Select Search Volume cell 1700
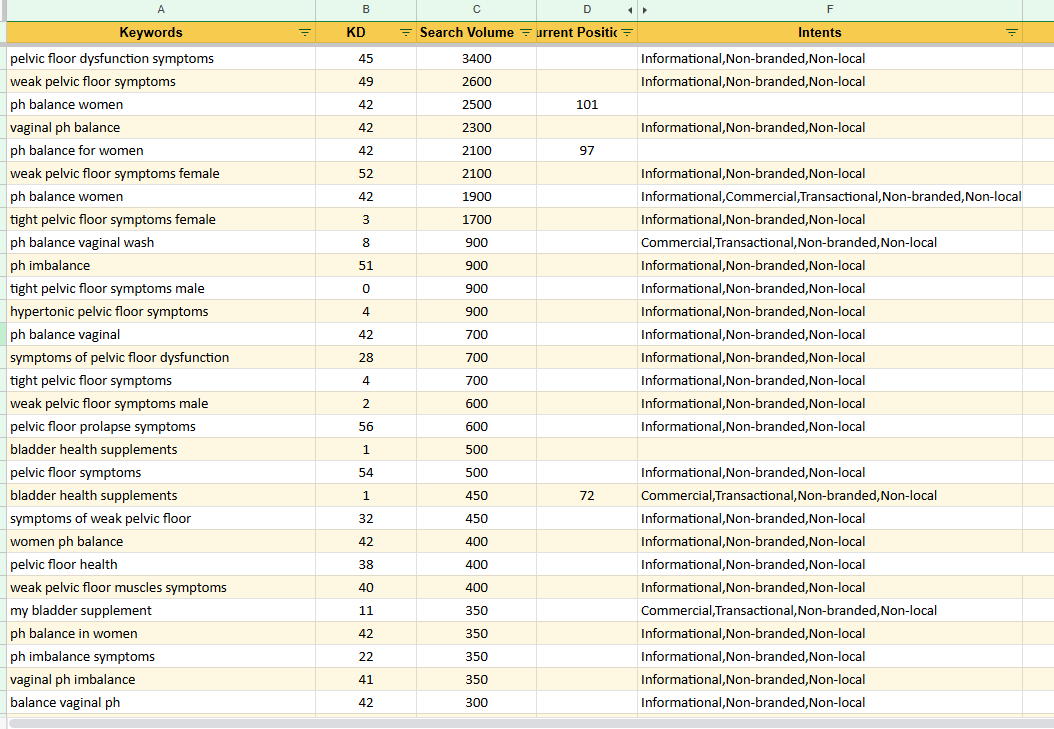The width and height of the screenshot is (1054, 729). point(476,220)
